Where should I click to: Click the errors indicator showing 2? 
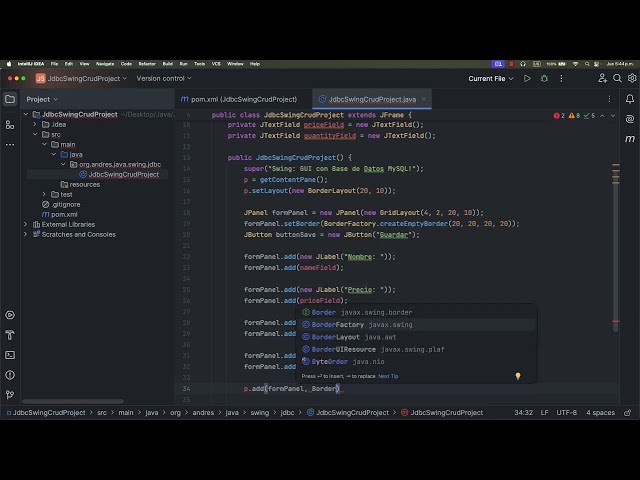559,116
